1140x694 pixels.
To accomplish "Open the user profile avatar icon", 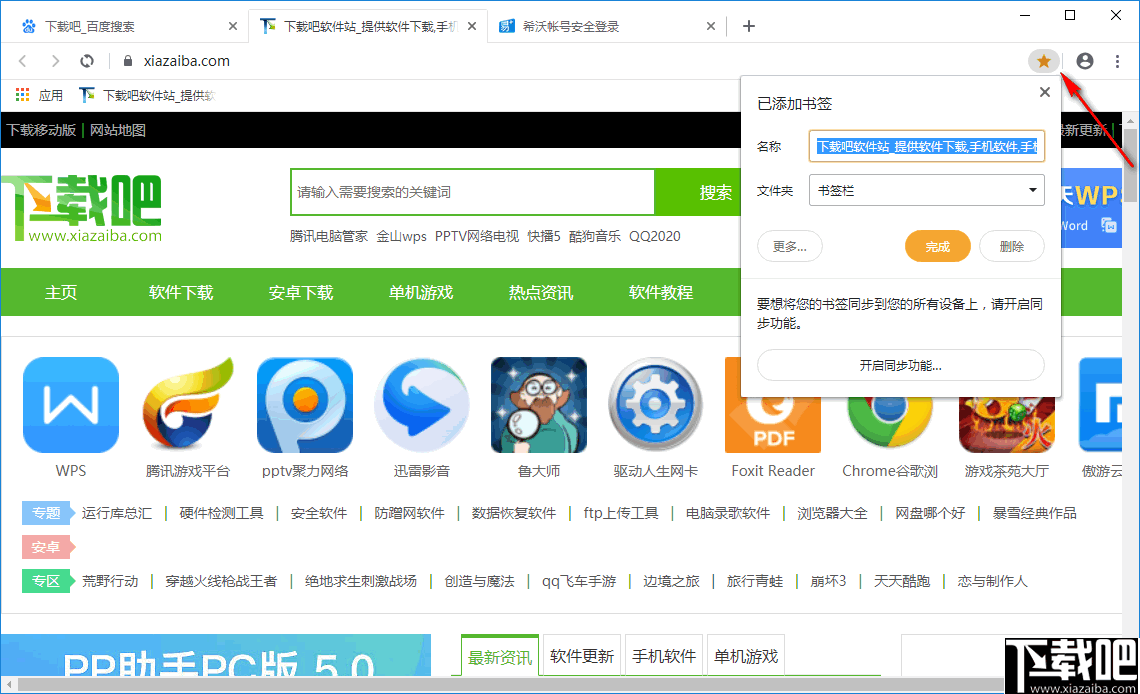I will point(1085,61).
